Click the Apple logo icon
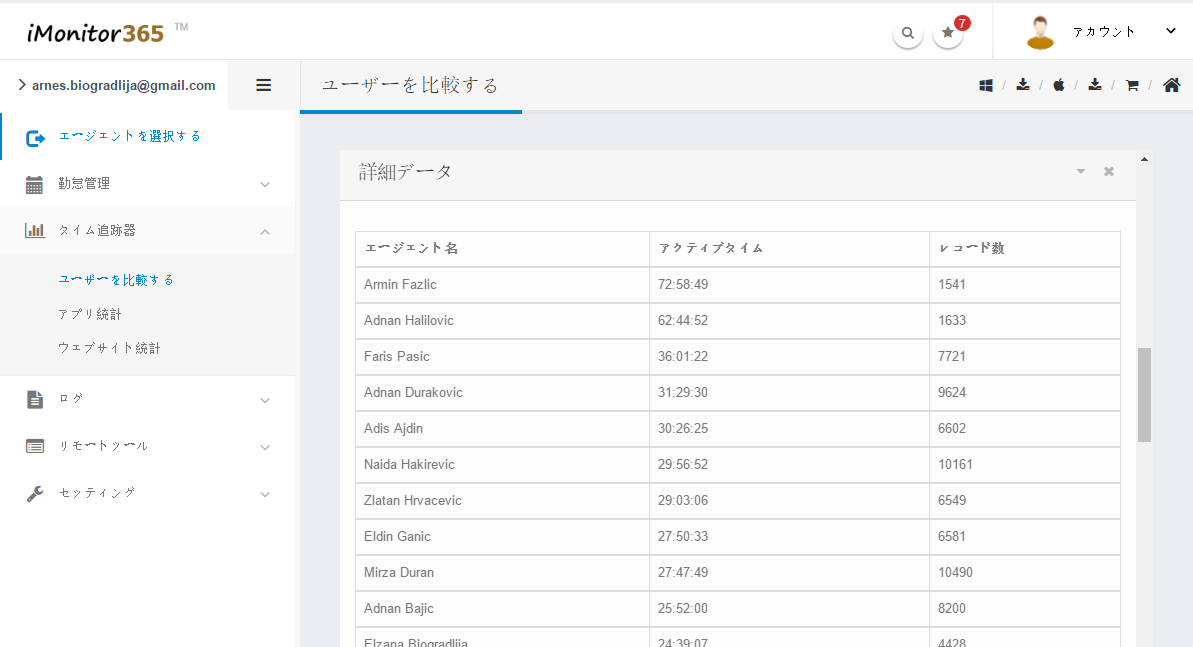The width and height of the screenshot is (1193, 647). [x=1059, y=86]
